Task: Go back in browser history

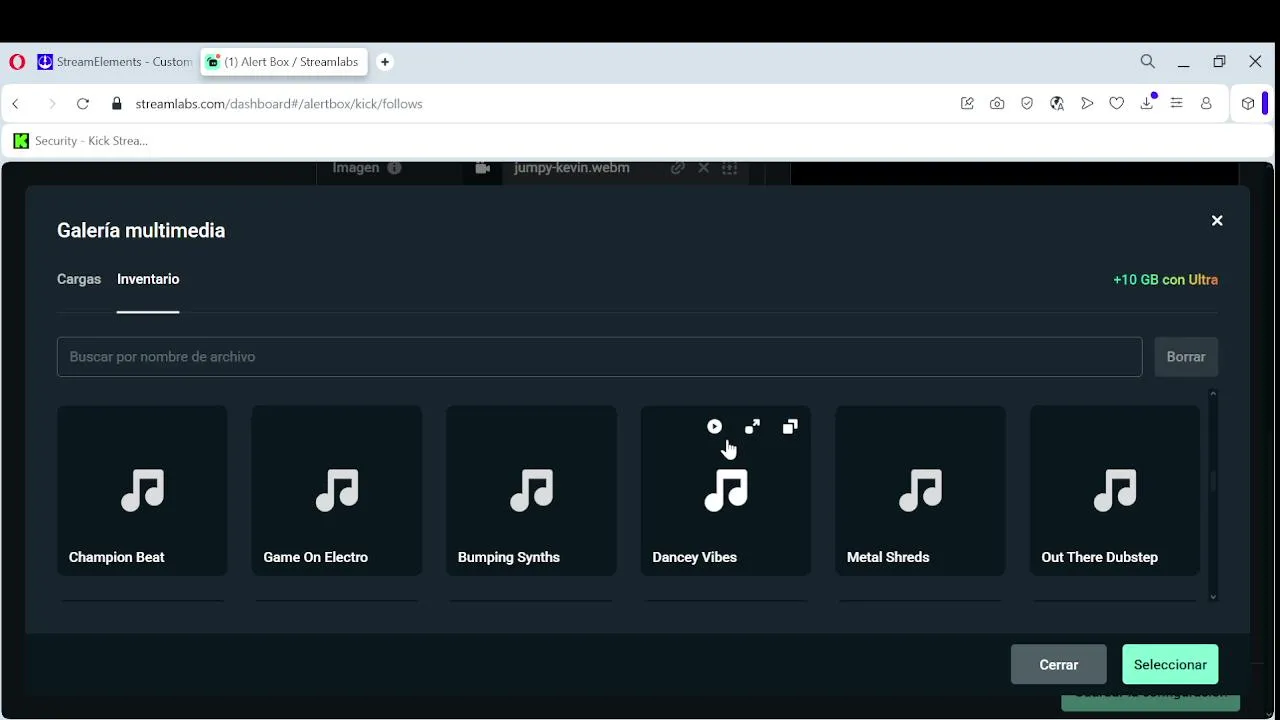Action: pos(16,104)
